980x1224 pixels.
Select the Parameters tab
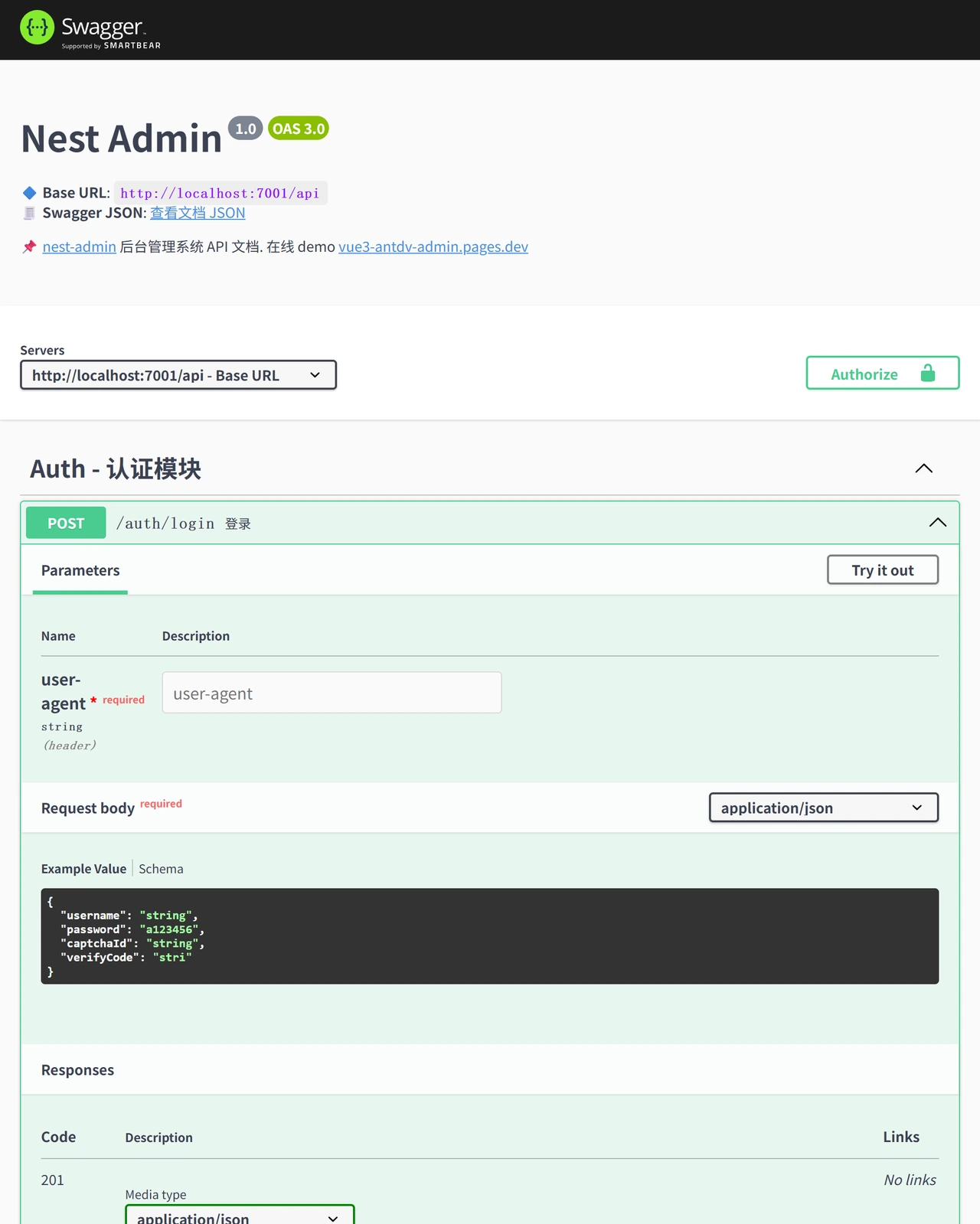(80, 570)
